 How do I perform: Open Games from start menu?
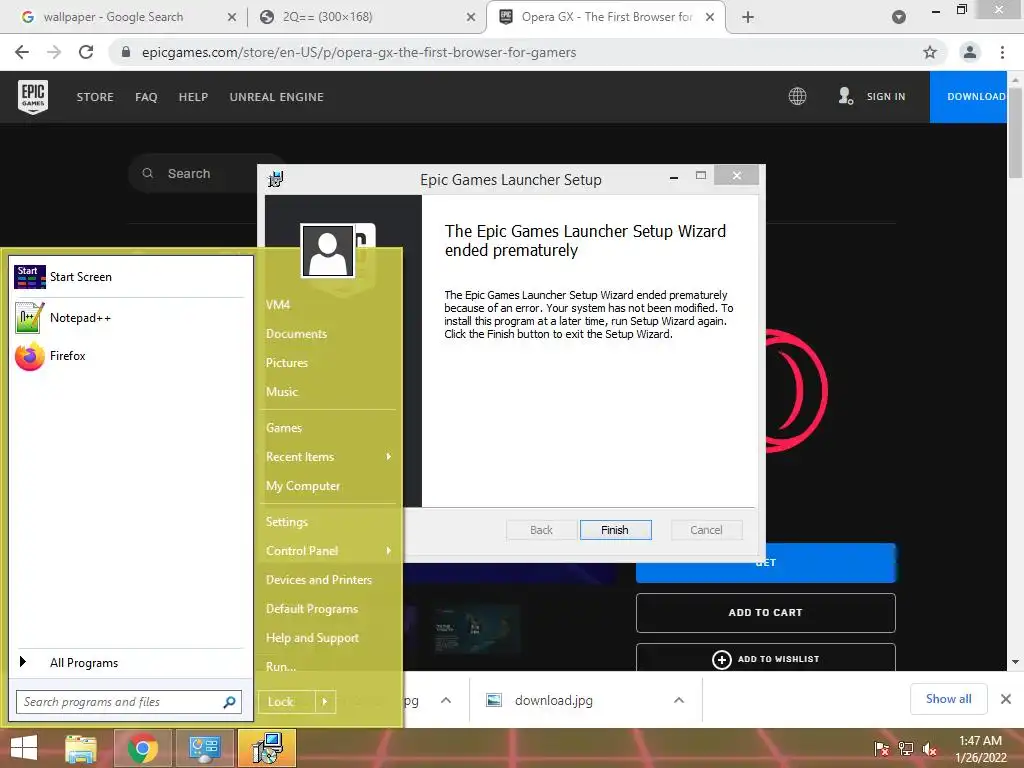pos(284,428)
